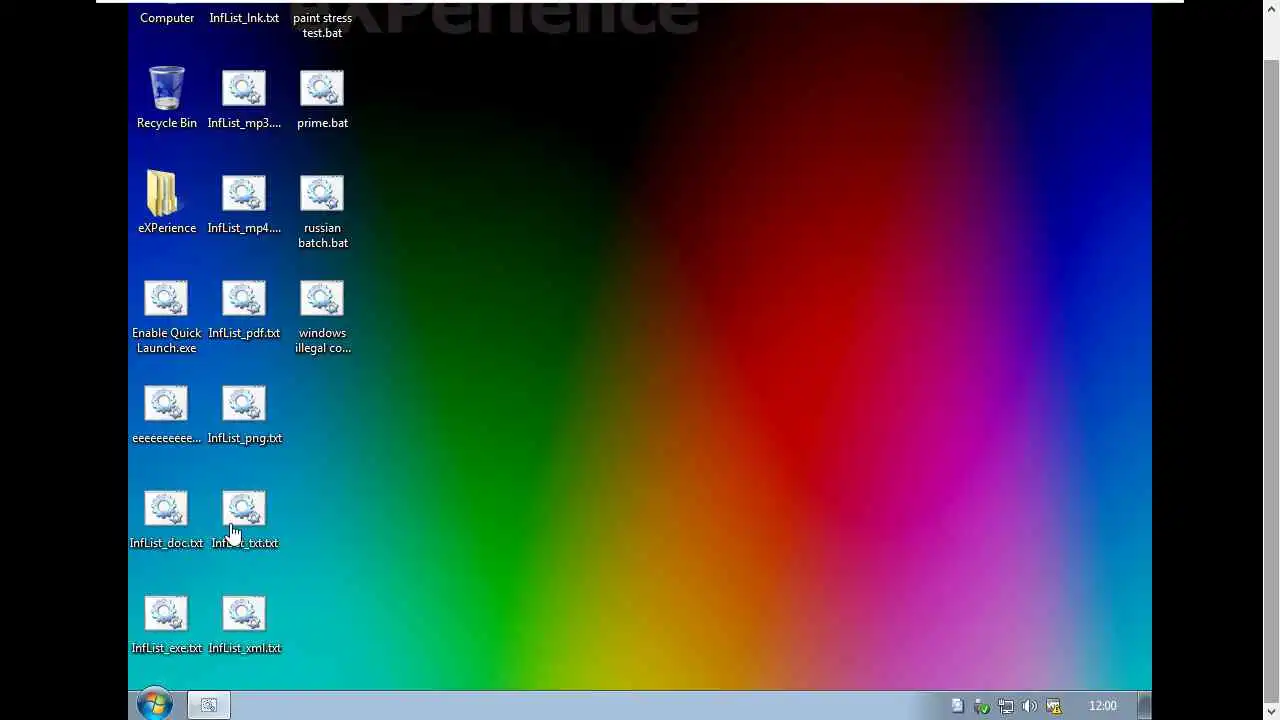Click paint stress test.bat label
Screen dimensions: 1280x720
322,25
